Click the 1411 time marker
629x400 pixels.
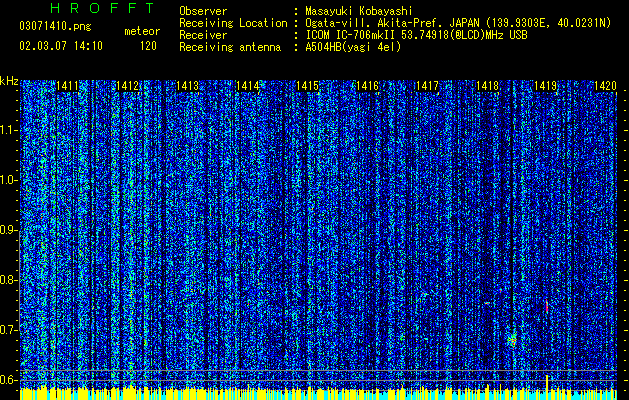[67, 86]
